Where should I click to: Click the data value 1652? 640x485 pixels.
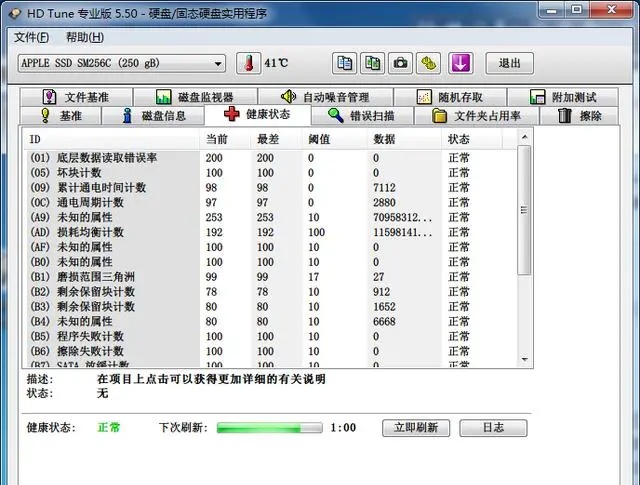[x=384, y=307]
